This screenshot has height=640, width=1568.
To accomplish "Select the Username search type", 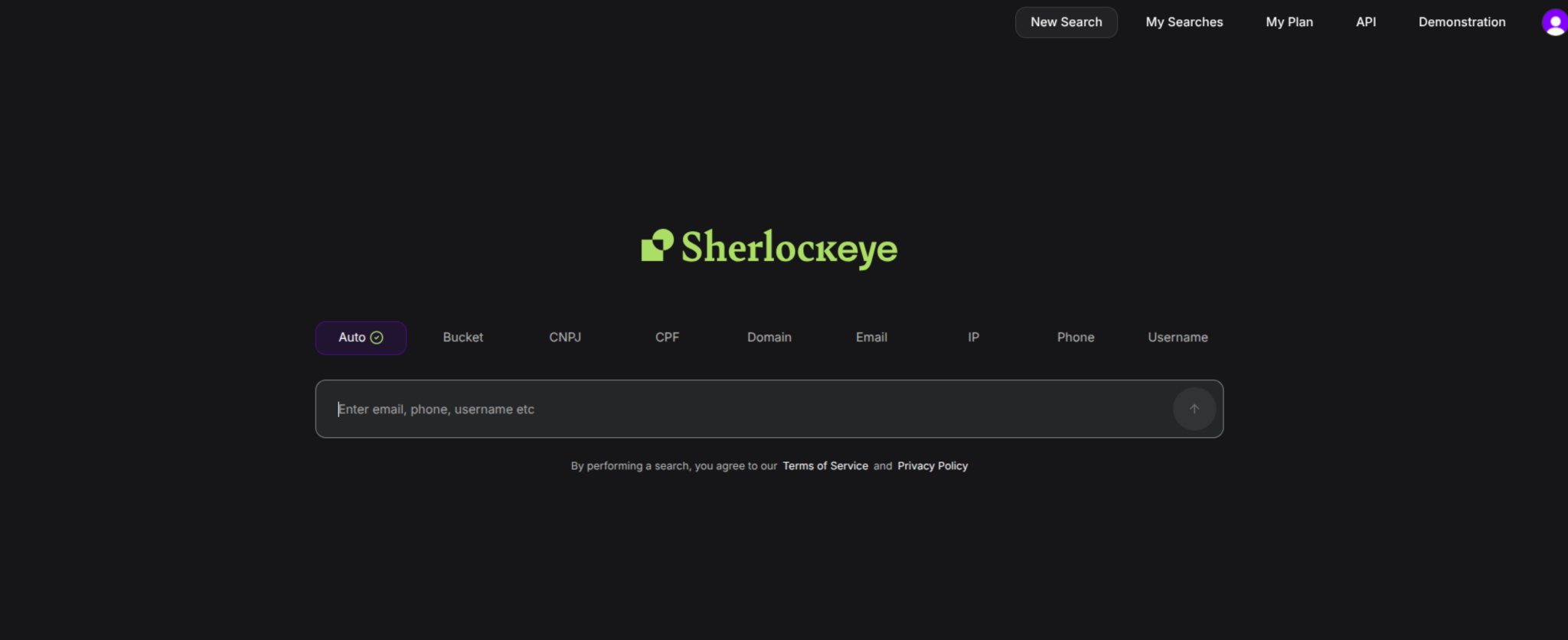I will pyautogui.click(x=1178, y=338).
